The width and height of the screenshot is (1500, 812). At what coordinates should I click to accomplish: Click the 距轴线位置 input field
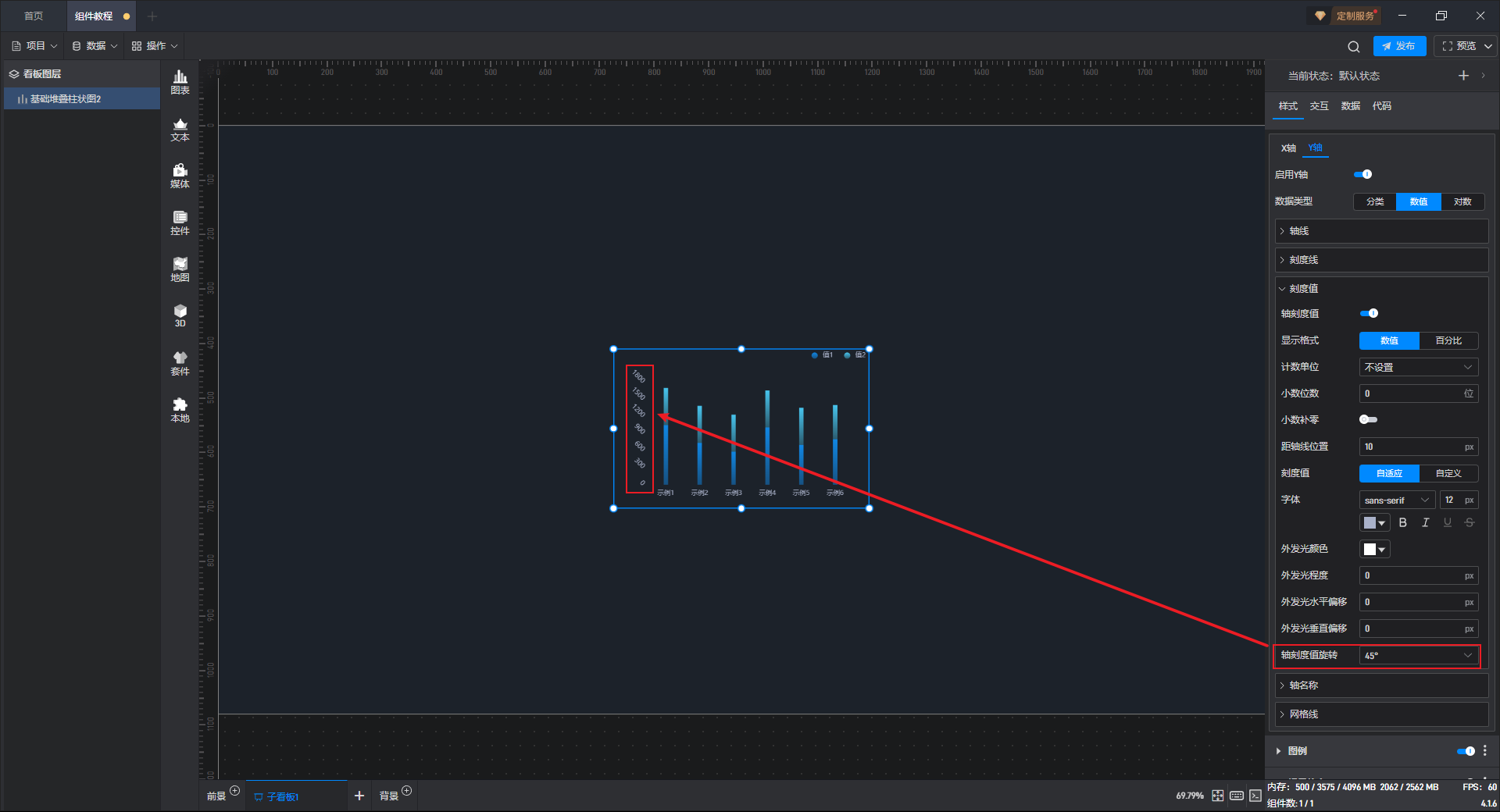click(1419, 447)
